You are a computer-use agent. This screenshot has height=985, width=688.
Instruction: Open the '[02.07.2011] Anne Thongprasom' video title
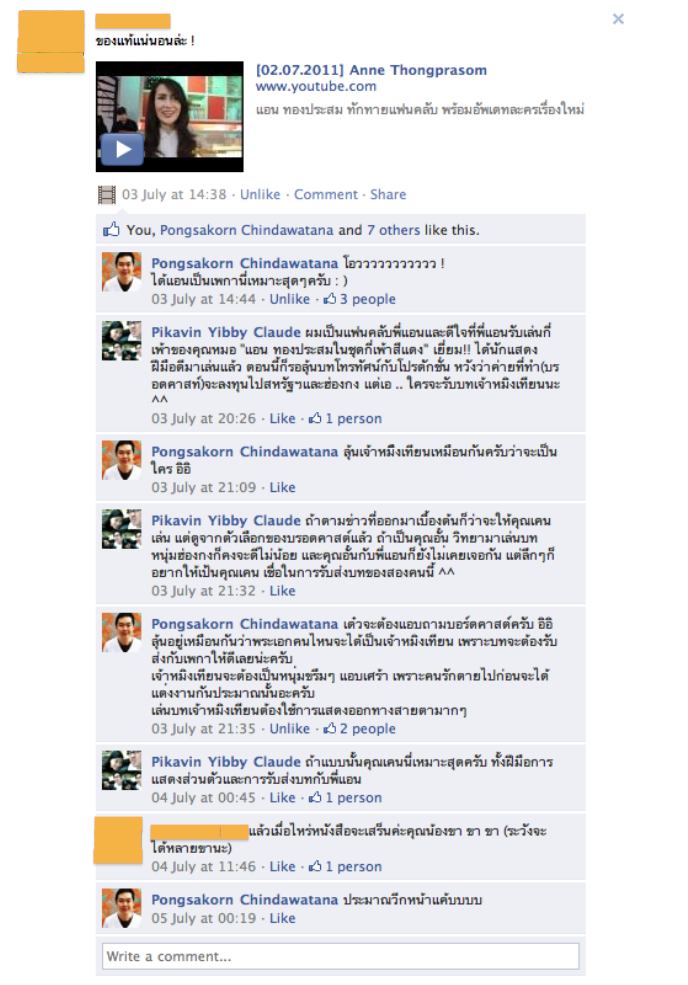pyautogui.click(x=371, y=70)
